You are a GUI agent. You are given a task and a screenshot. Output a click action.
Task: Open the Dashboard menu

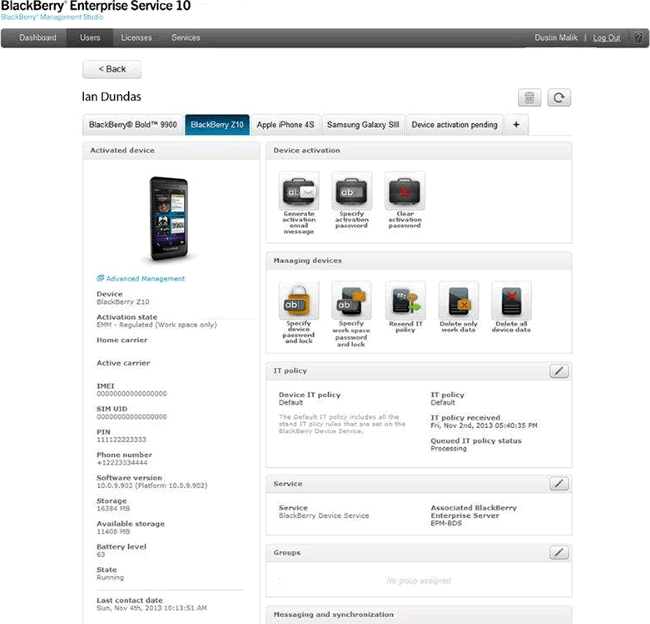[38, 38]
